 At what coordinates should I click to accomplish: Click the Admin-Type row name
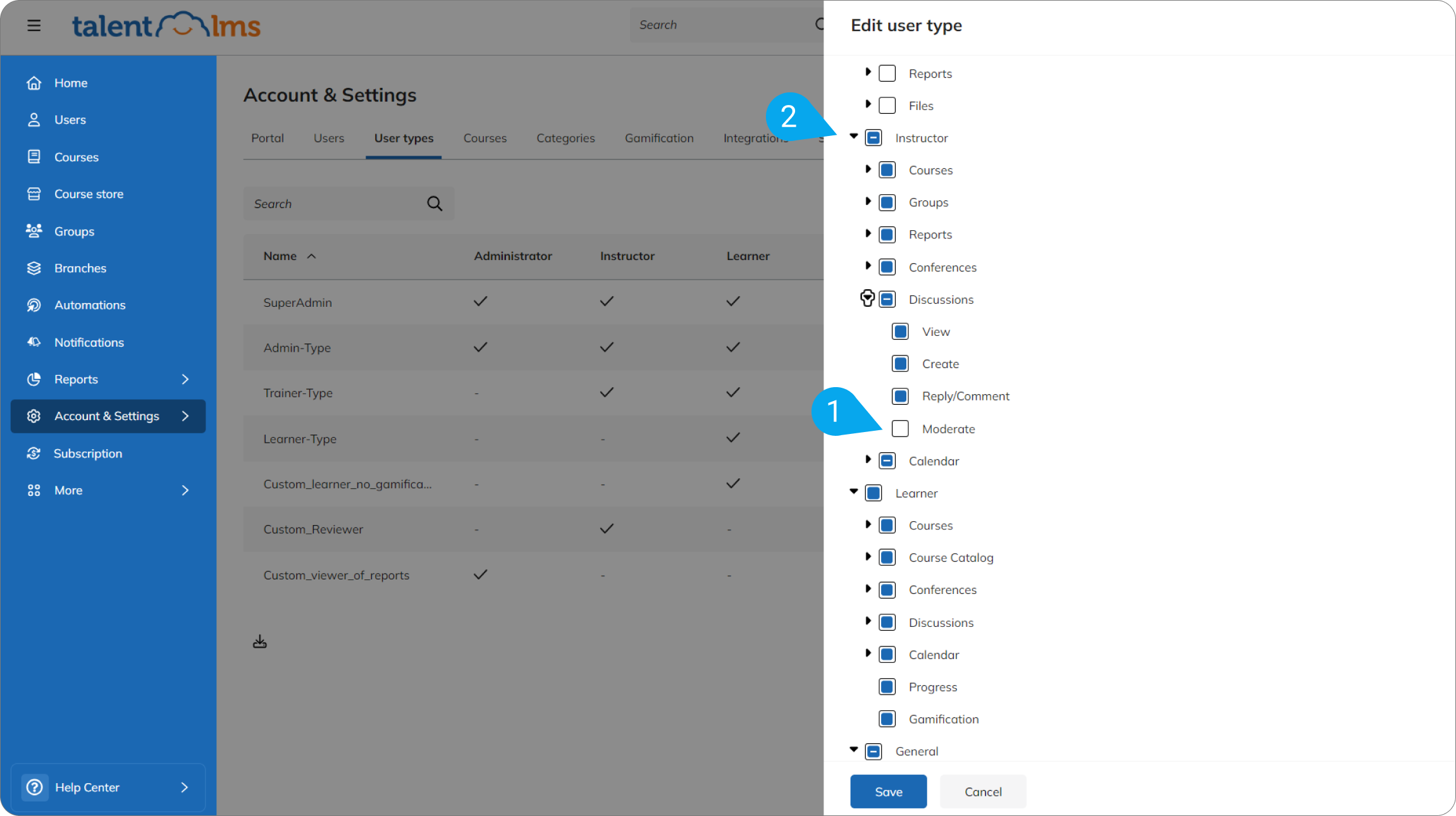pos(297,348)
